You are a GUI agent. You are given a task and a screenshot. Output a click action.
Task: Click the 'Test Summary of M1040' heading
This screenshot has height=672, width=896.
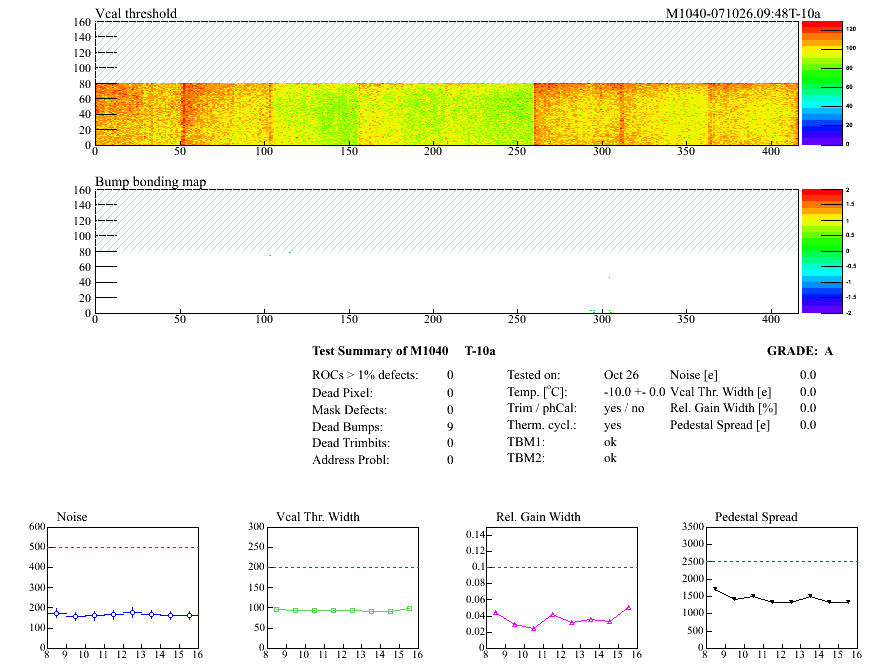(380, 351)
